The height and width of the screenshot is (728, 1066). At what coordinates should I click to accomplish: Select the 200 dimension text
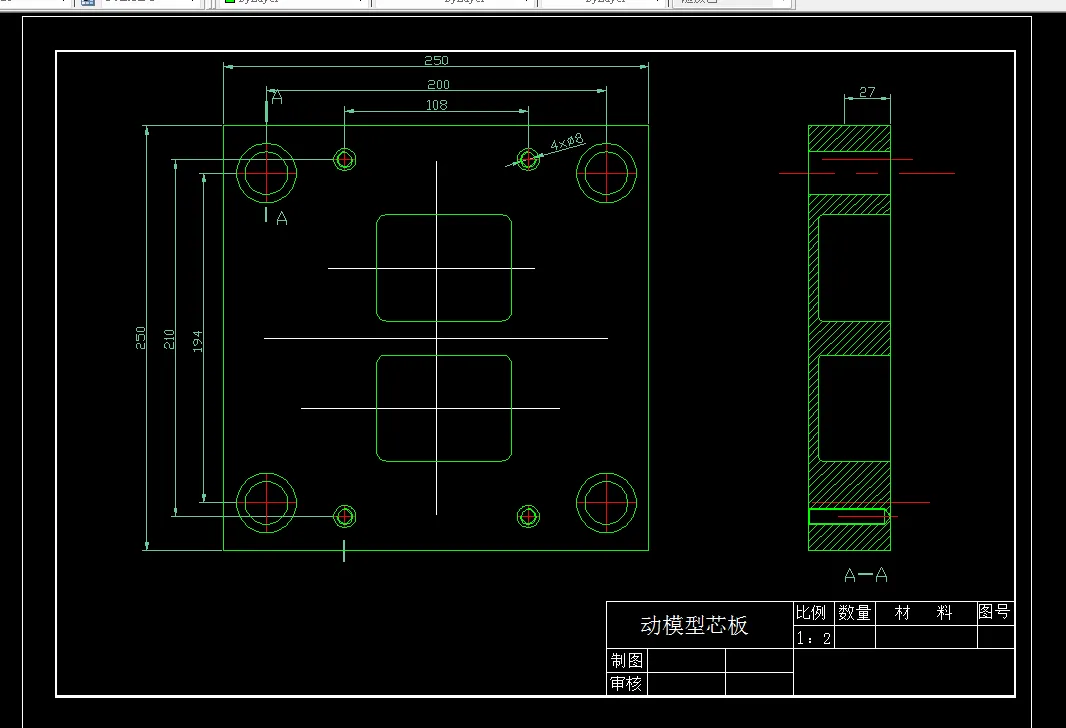tap(438, 84)
